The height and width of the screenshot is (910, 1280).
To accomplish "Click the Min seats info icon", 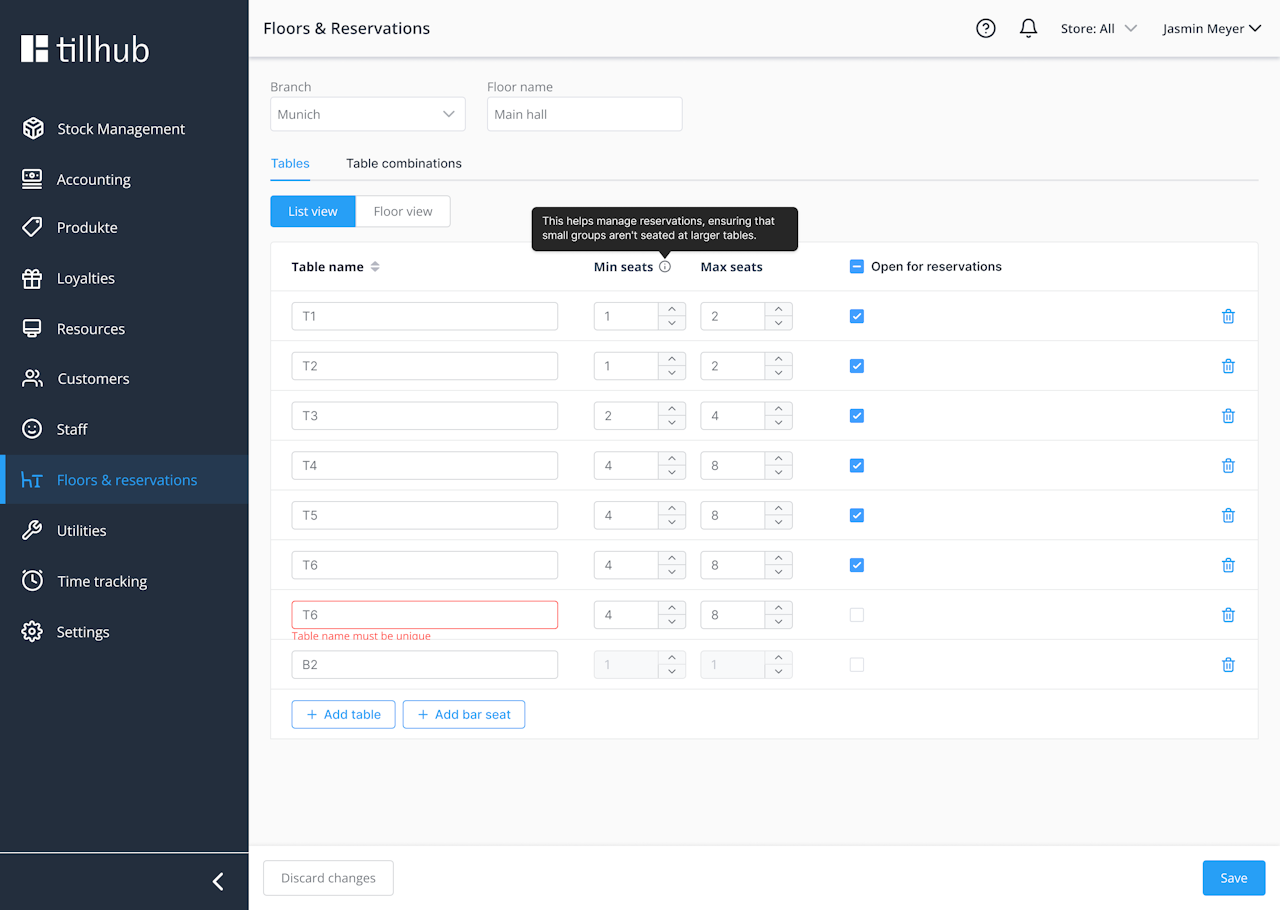I will coord(665,267).
